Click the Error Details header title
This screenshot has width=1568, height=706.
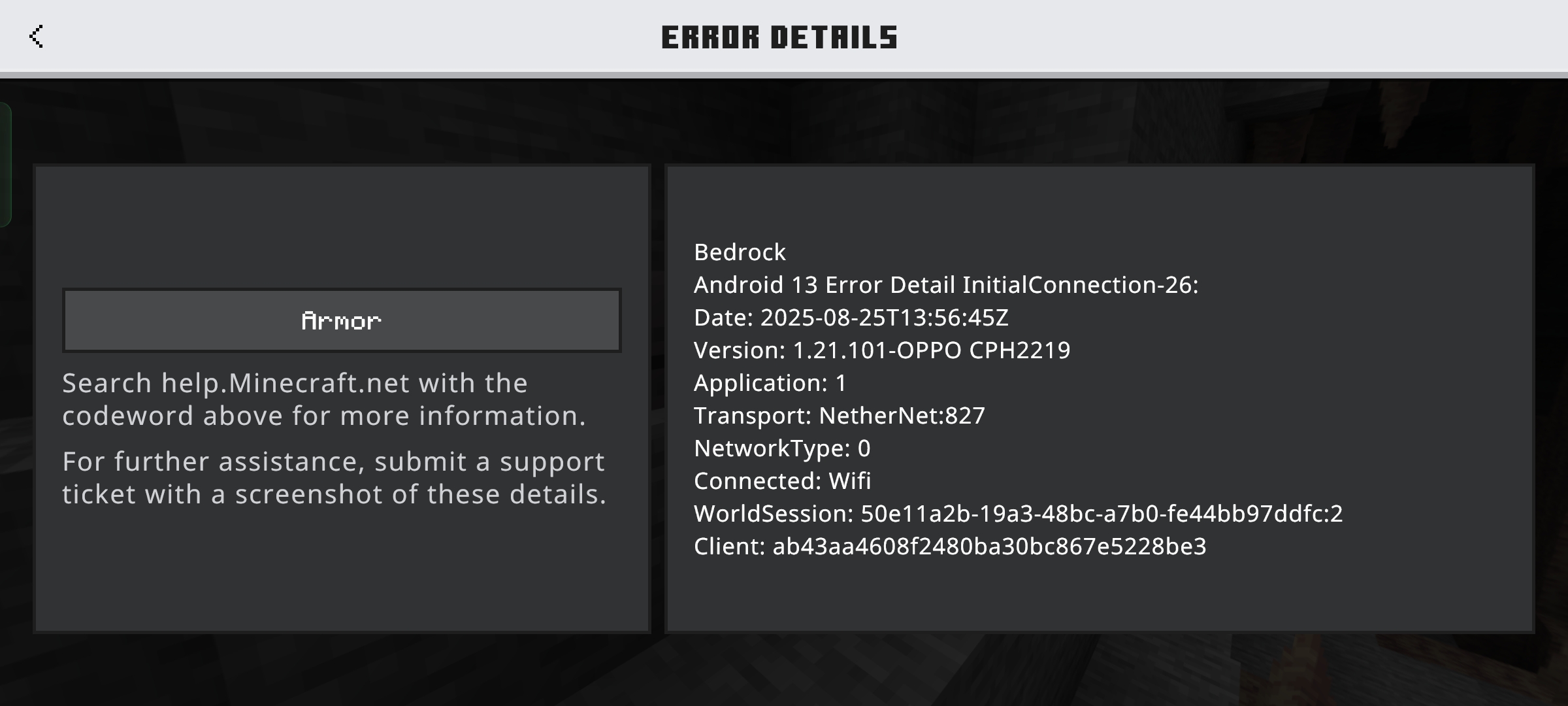pos(779,37)
